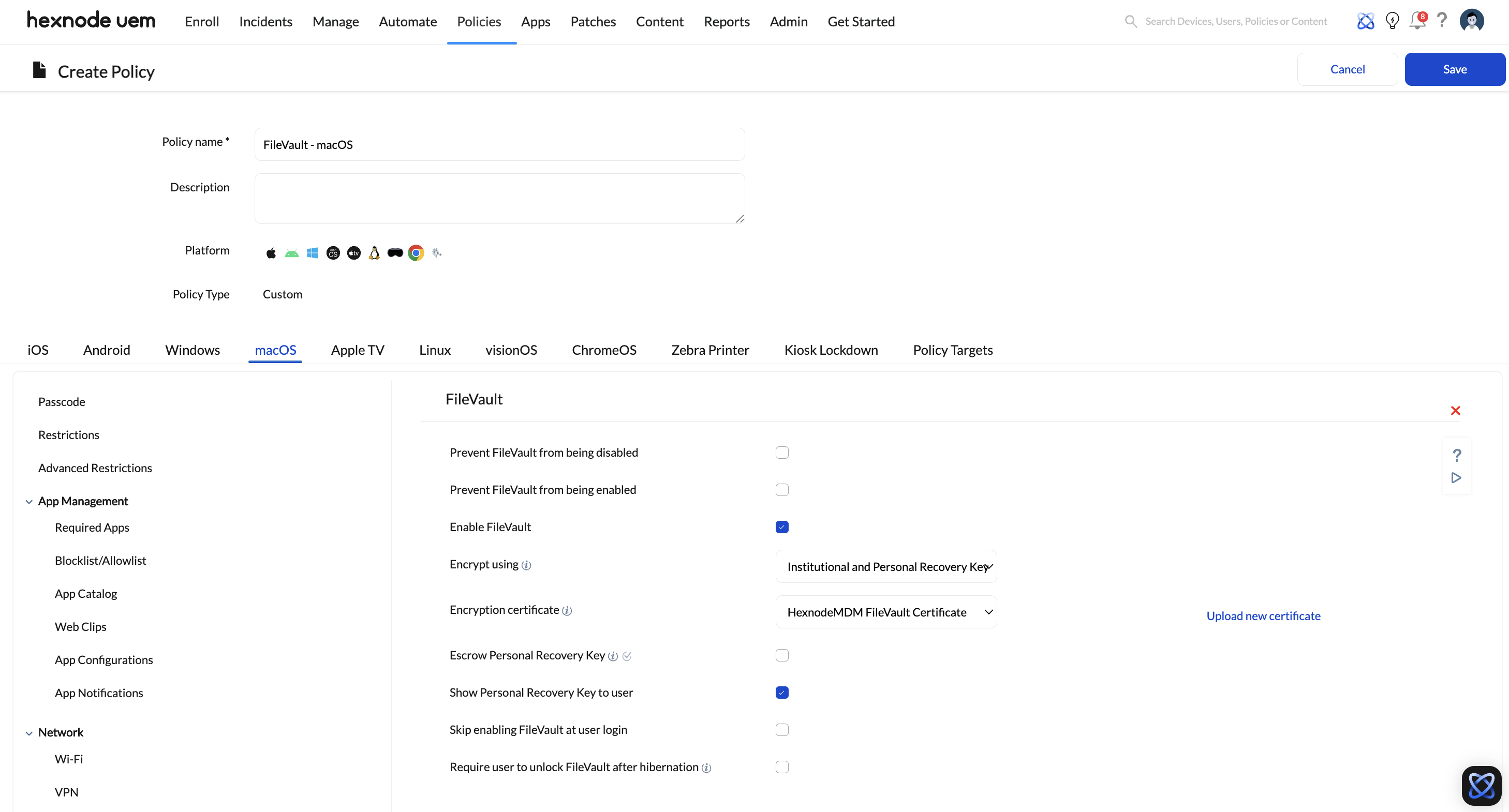Switch to the Policy Targets tab
Image resolution: width=1509 pixels, height=812 pixels.
(953, 350)
